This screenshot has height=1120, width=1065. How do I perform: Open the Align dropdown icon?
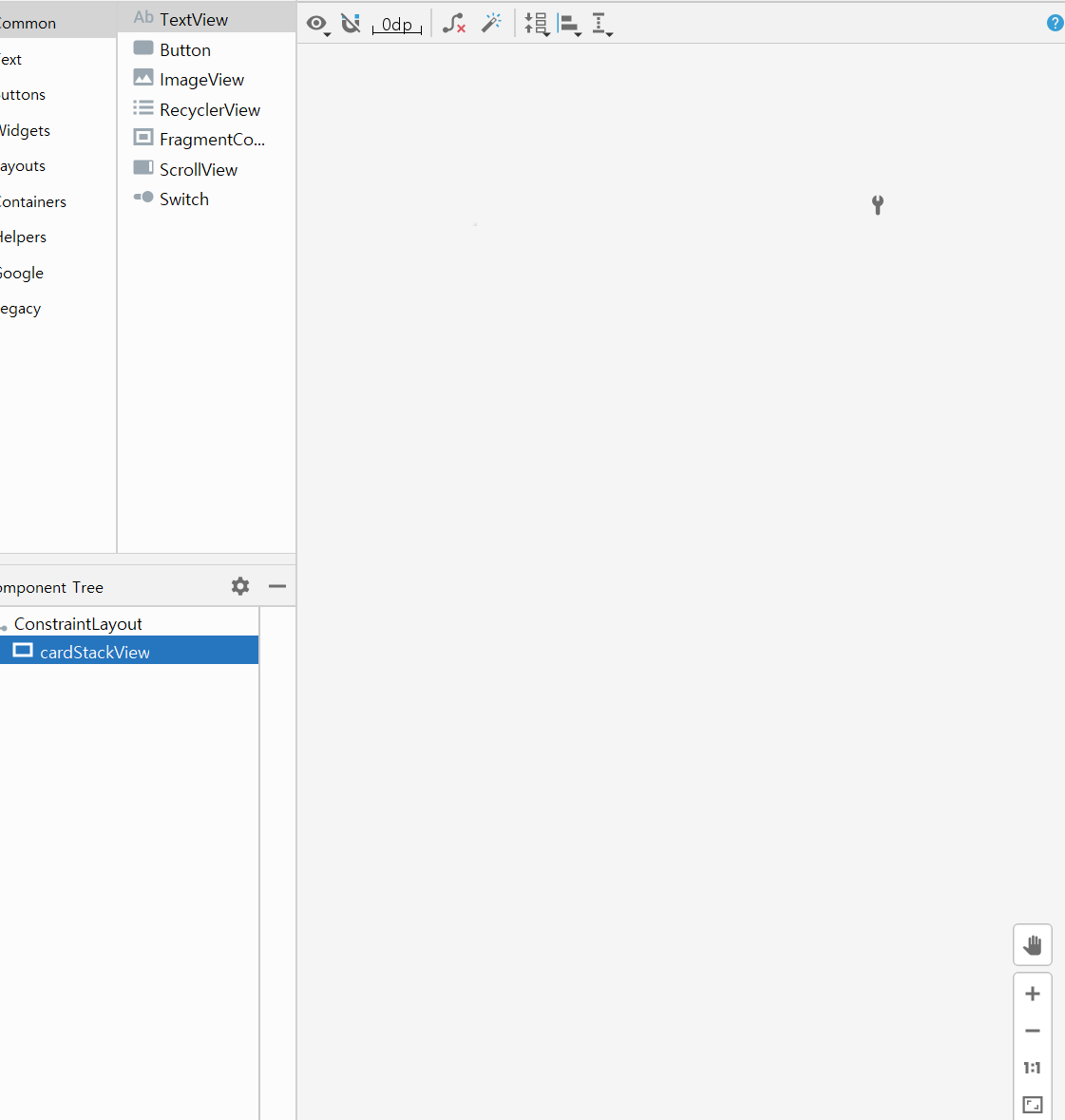click(569, 25)
